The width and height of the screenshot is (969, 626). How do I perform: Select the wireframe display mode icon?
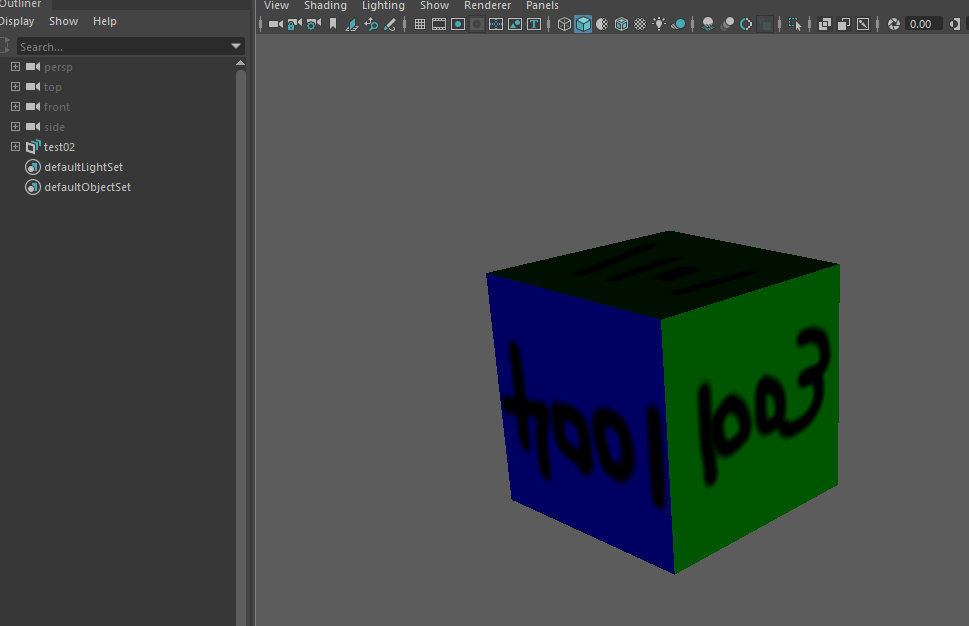coord(563,24)
